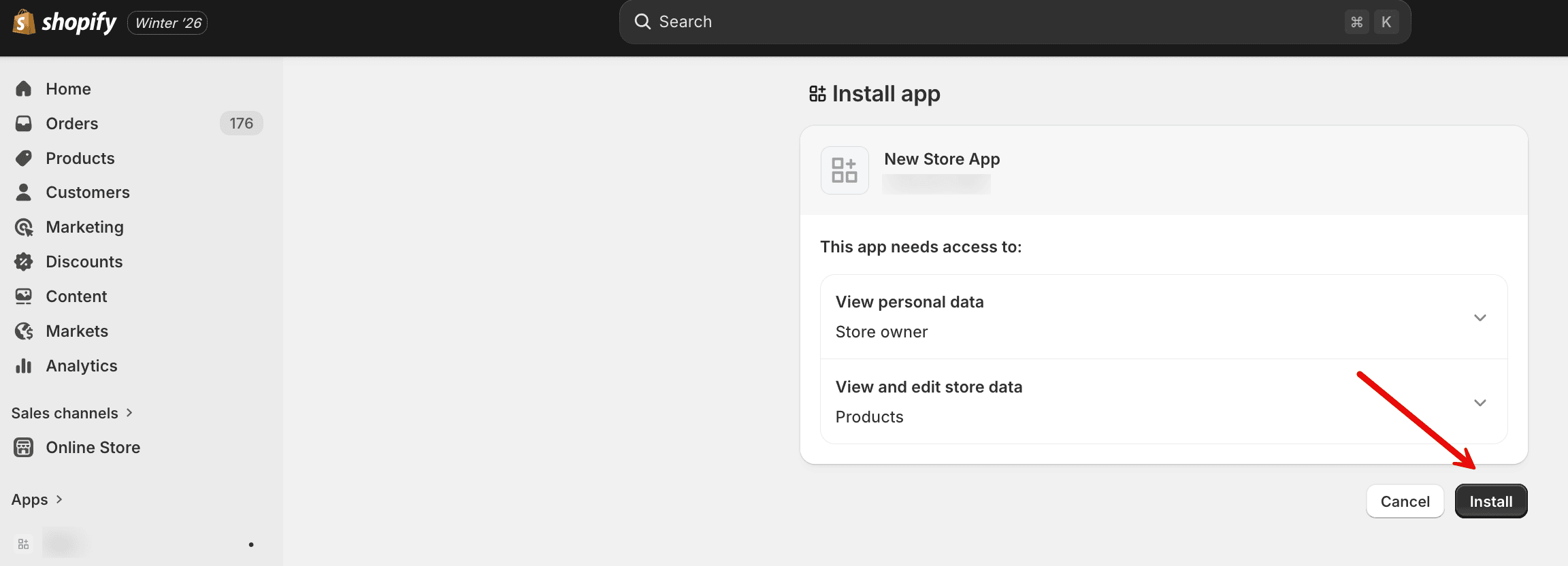Screen dimensions: 1568x566
Task: Expand the Sales channels section
Action: (x=72, y=413)
